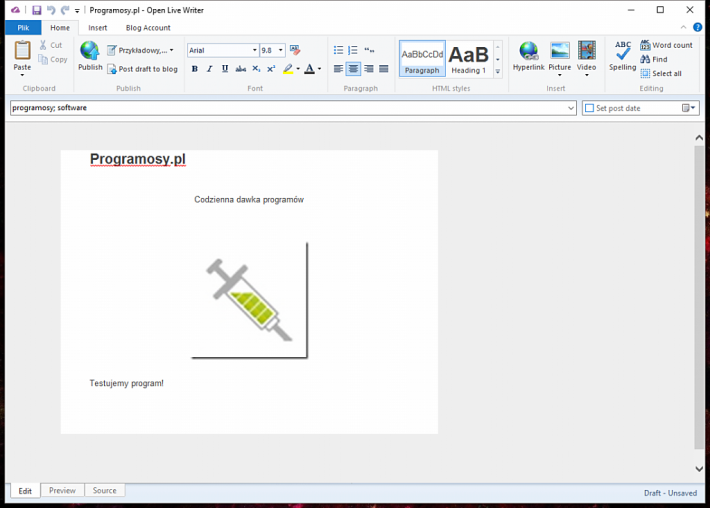Apply the red font color
This screenshot has width=710, height=508.
pyautogui.click(x=310, y=69)
